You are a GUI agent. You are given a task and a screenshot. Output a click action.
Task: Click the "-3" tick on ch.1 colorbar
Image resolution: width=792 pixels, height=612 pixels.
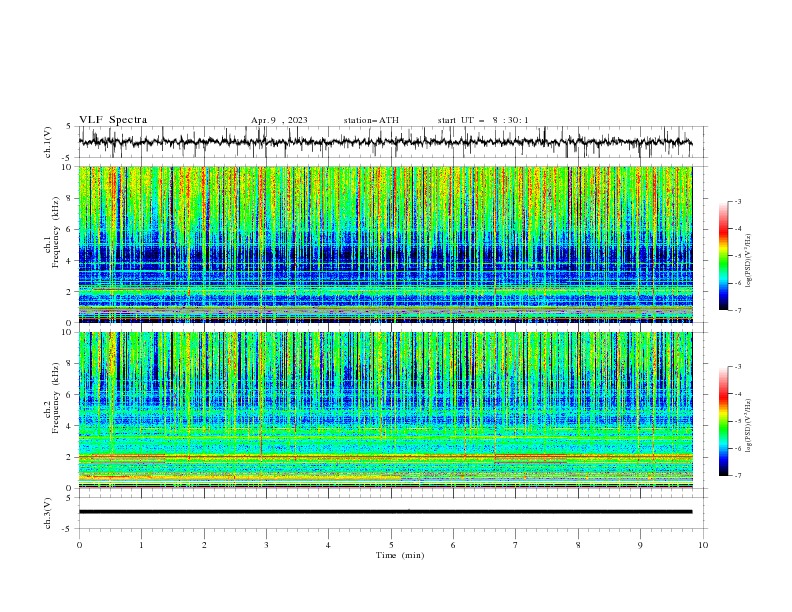[737, 201]
